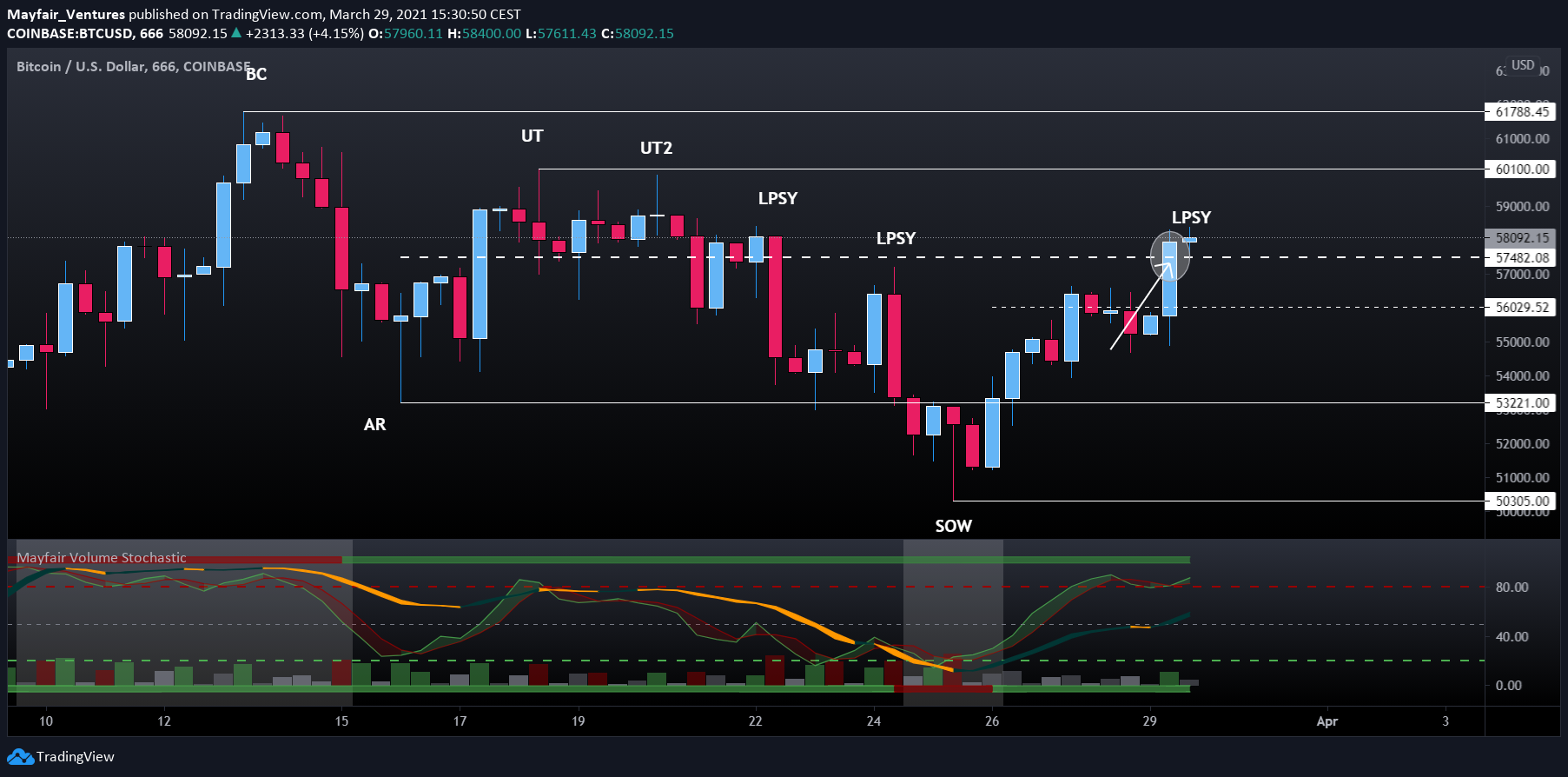The width and height of the screenshot is (1568, 777).
Task: Click the 55000.00 price scale value
Action: (x=1522, y=342)
